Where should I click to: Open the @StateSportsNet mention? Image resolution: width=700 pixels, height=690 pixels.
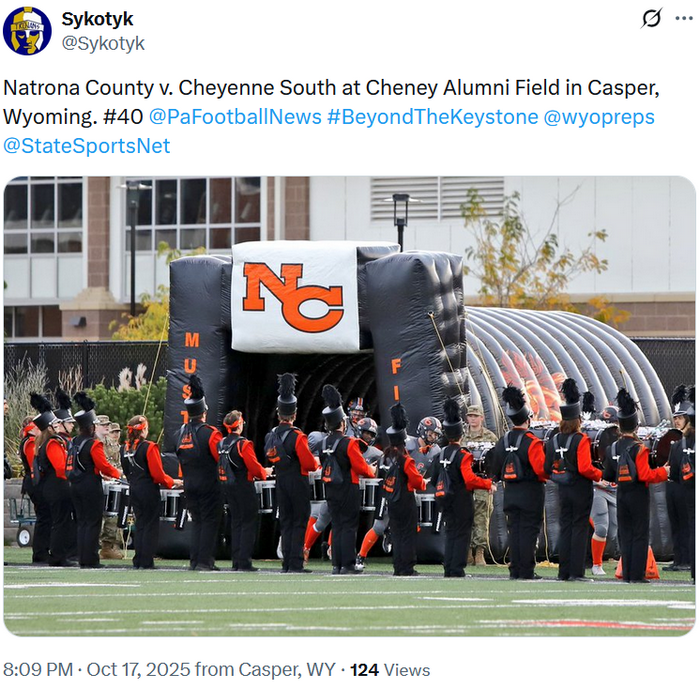[87, 146]
